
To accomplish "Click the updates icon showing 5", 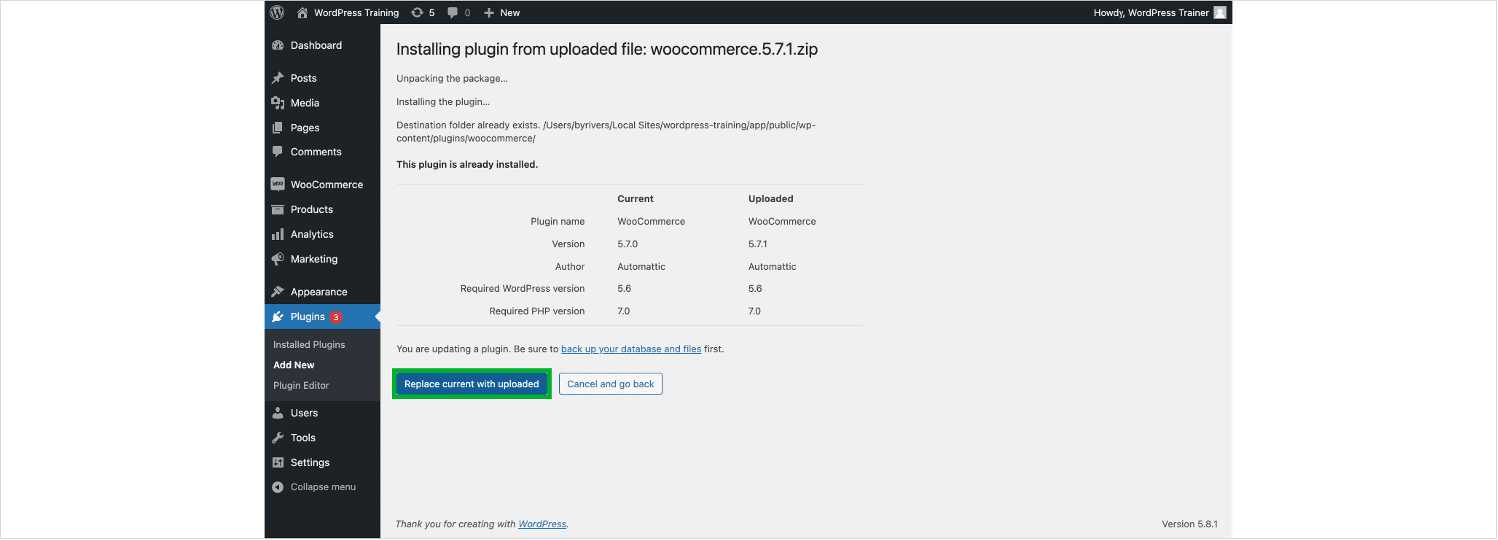I will 417,13.
